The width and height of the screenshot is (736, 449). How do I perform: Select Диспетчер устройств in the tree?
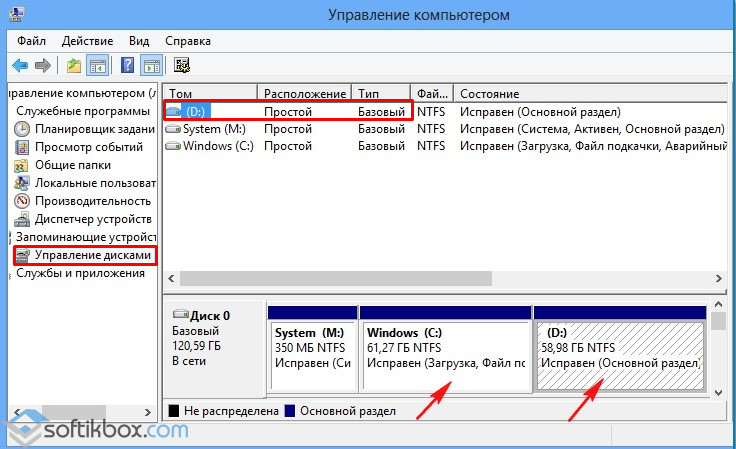93,219
